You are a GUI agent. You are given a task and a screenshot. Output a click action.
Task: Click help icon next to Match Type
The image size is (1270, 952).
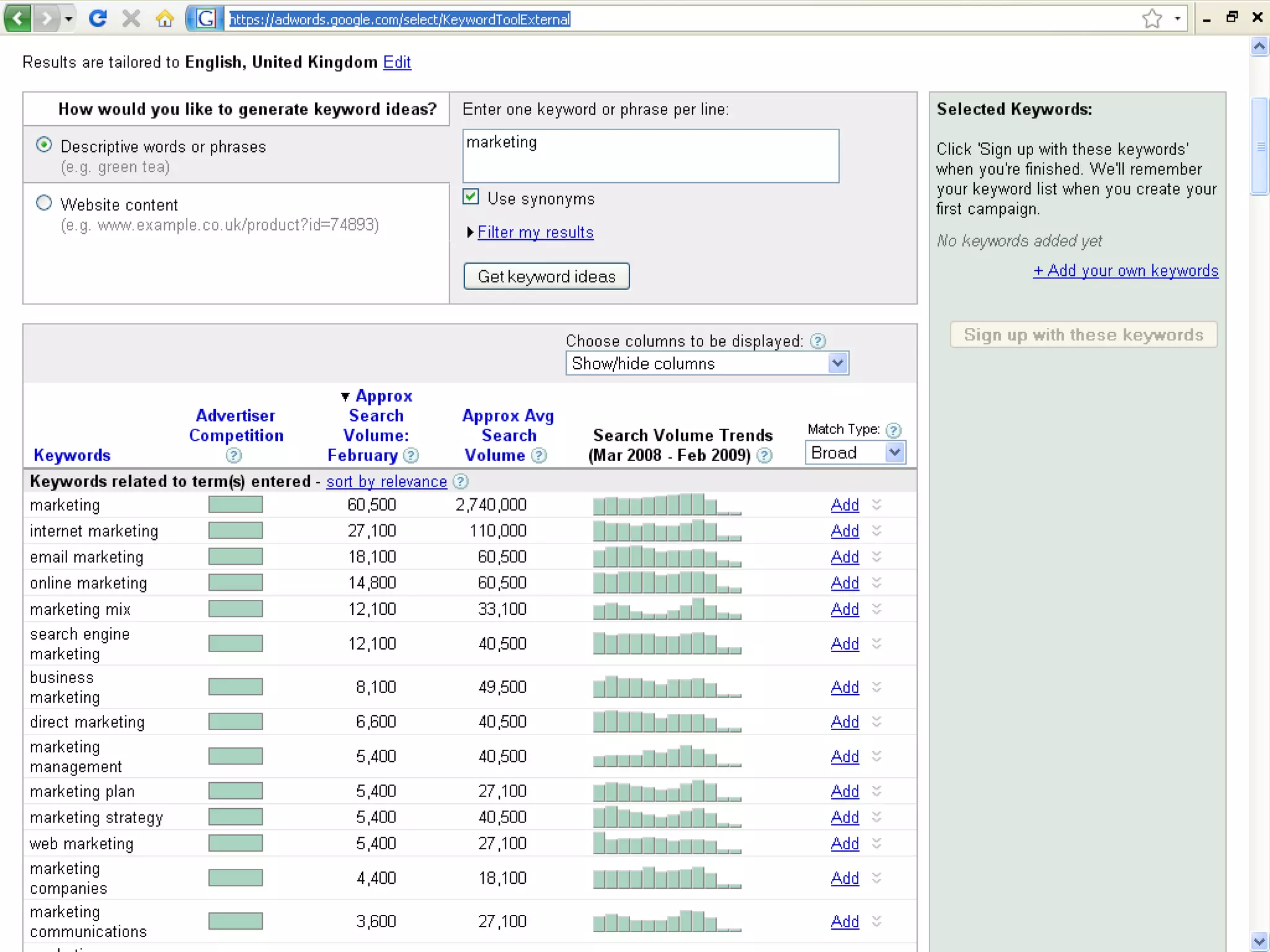pos(894,430)
